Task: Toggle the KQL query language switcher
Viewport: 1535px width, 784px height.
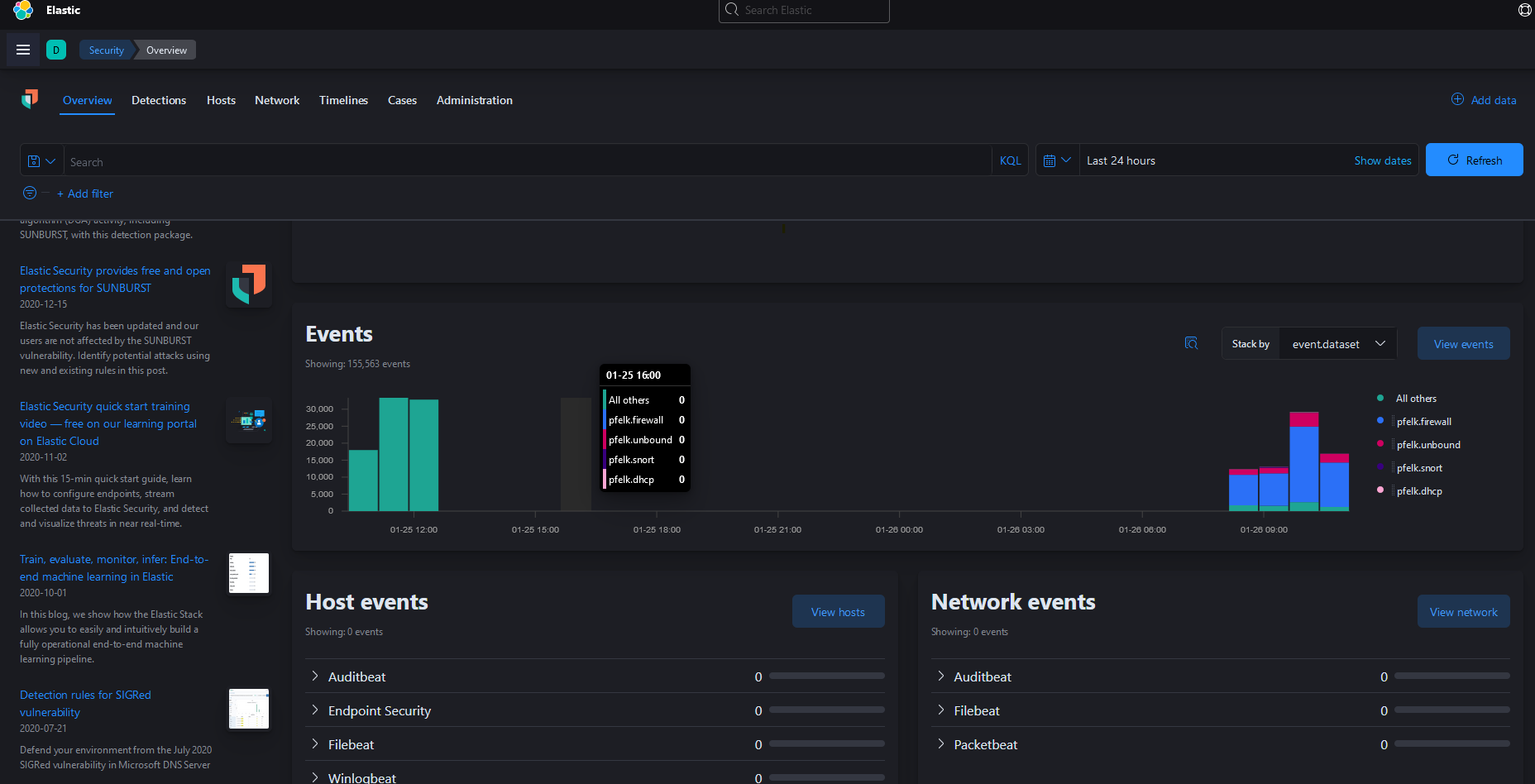Action: 1010,160
